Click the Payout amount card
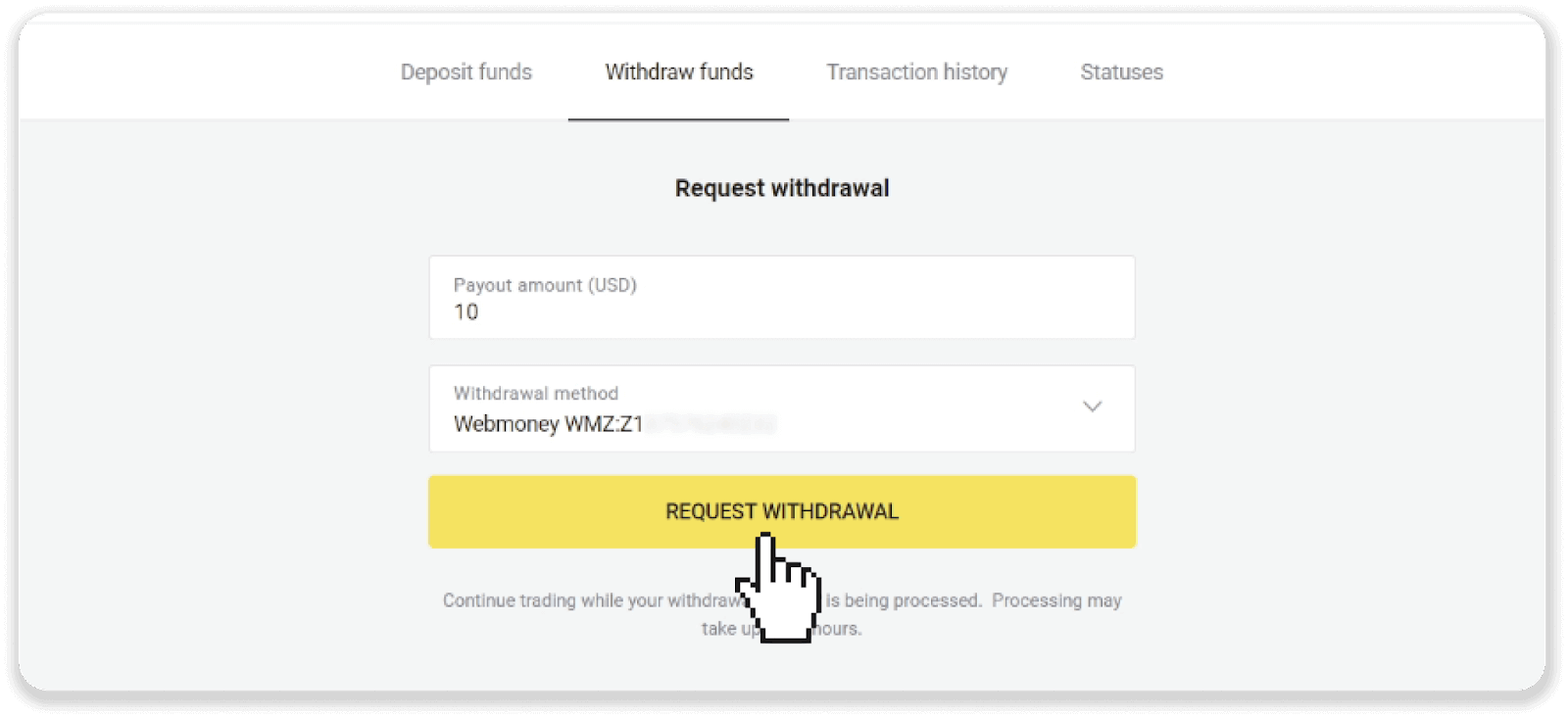The height and width of the screenshot is (718, 1568). [781, 297]
